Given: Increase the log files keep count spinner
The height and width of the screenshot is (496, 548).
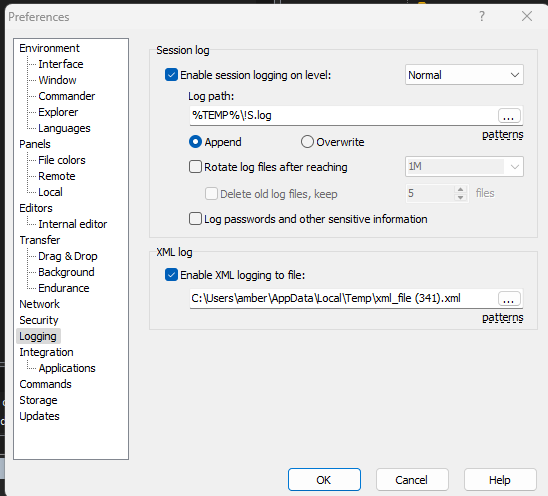Looking at the screenshot, I should coord(460,189).
